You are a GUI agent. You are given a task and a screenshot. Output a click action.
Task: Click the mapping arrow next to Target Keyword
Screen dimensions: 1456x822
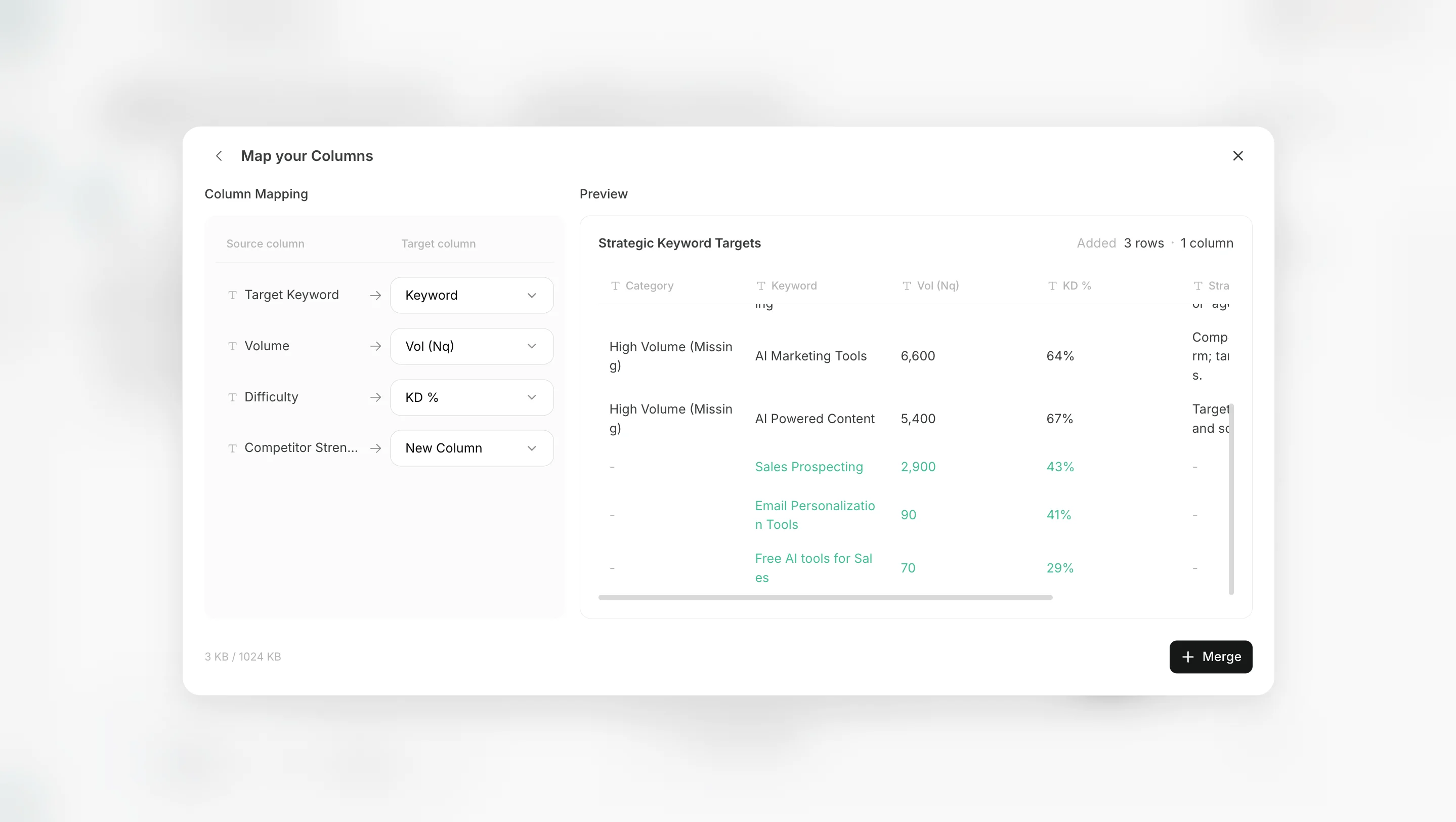tap(375, 295)
